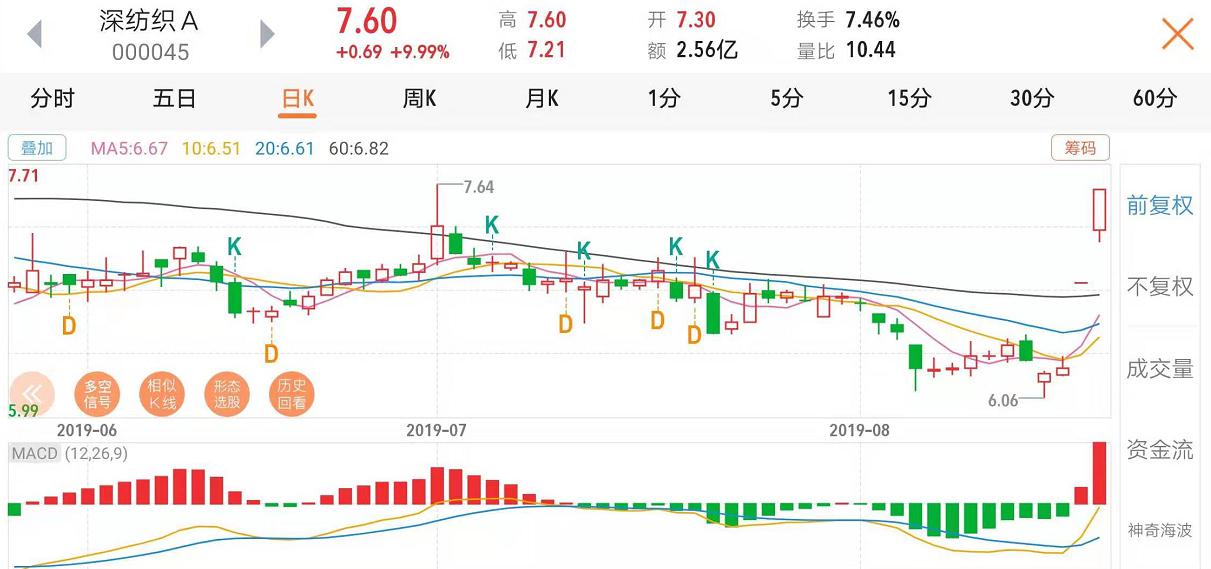
Task: Click the tallest red MACD bar
Action: [x=1099, y=473]
